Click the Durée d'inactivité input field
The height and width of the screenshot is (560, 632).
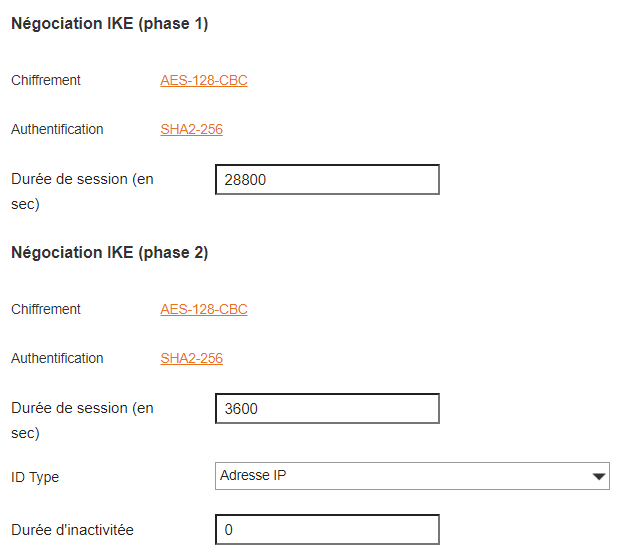pyautogui.click(x=327, y=530)
